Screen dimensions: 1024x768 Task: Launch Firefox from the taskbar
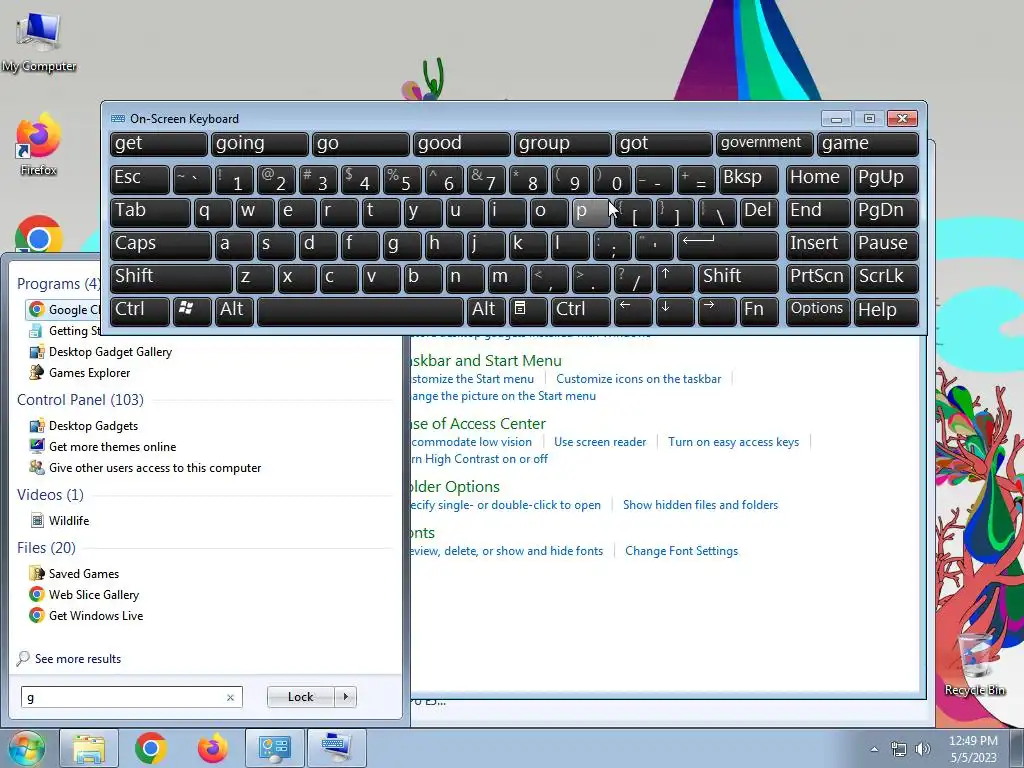(212, 748)
